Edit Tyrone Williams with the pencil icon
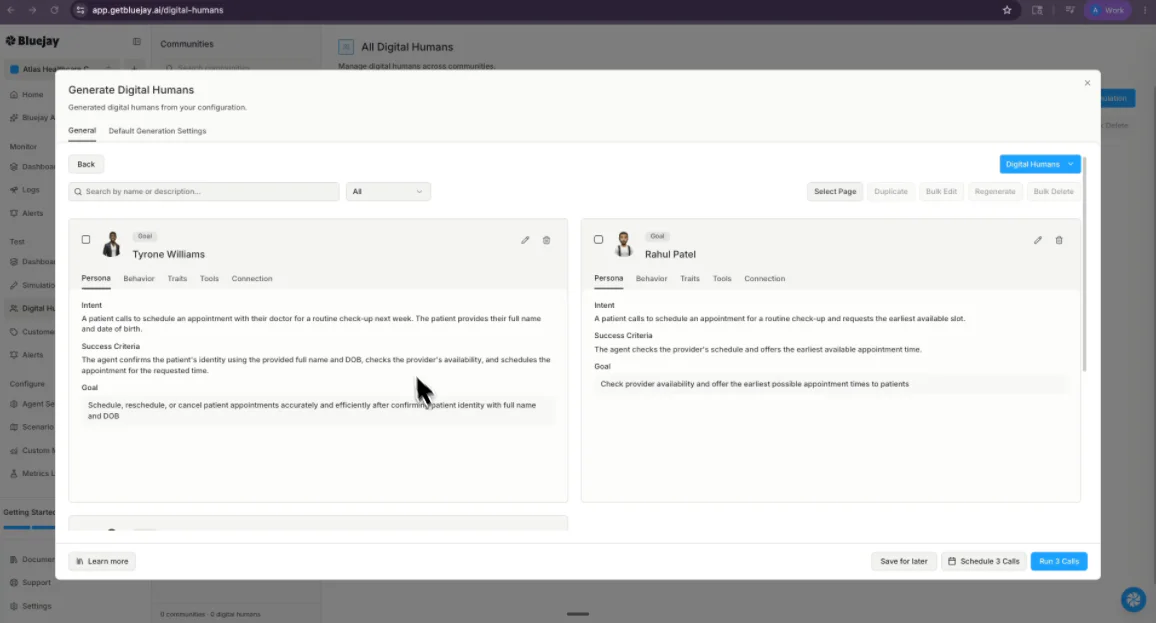This screenshot has width=1156, height=623. coord(525,240)
